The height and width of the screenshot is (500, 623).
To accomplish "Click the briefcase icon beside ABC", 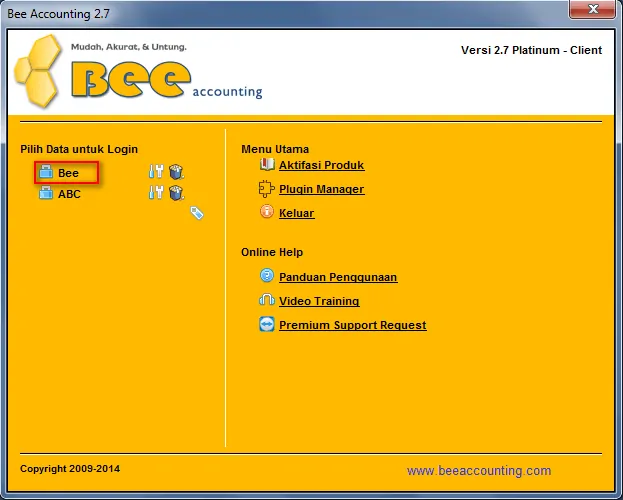I will tap(46, 193).
